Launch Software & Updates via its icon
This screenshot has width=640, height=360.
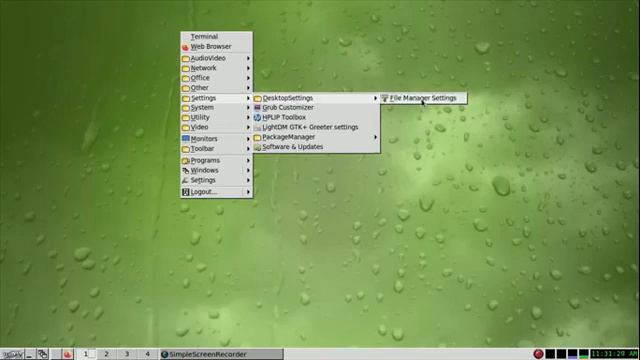pyautogui.click(x=257, y=147)
